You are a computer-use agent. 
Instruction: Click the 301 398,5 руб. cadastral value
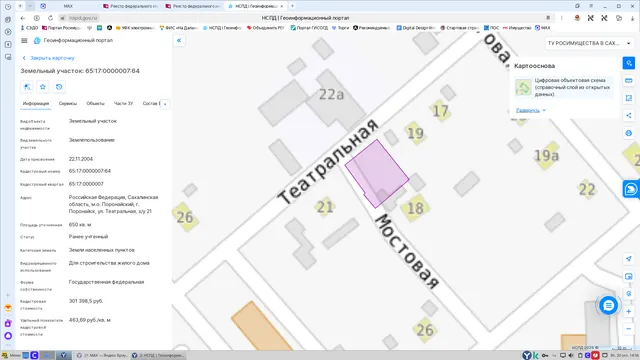click(86, 301)
